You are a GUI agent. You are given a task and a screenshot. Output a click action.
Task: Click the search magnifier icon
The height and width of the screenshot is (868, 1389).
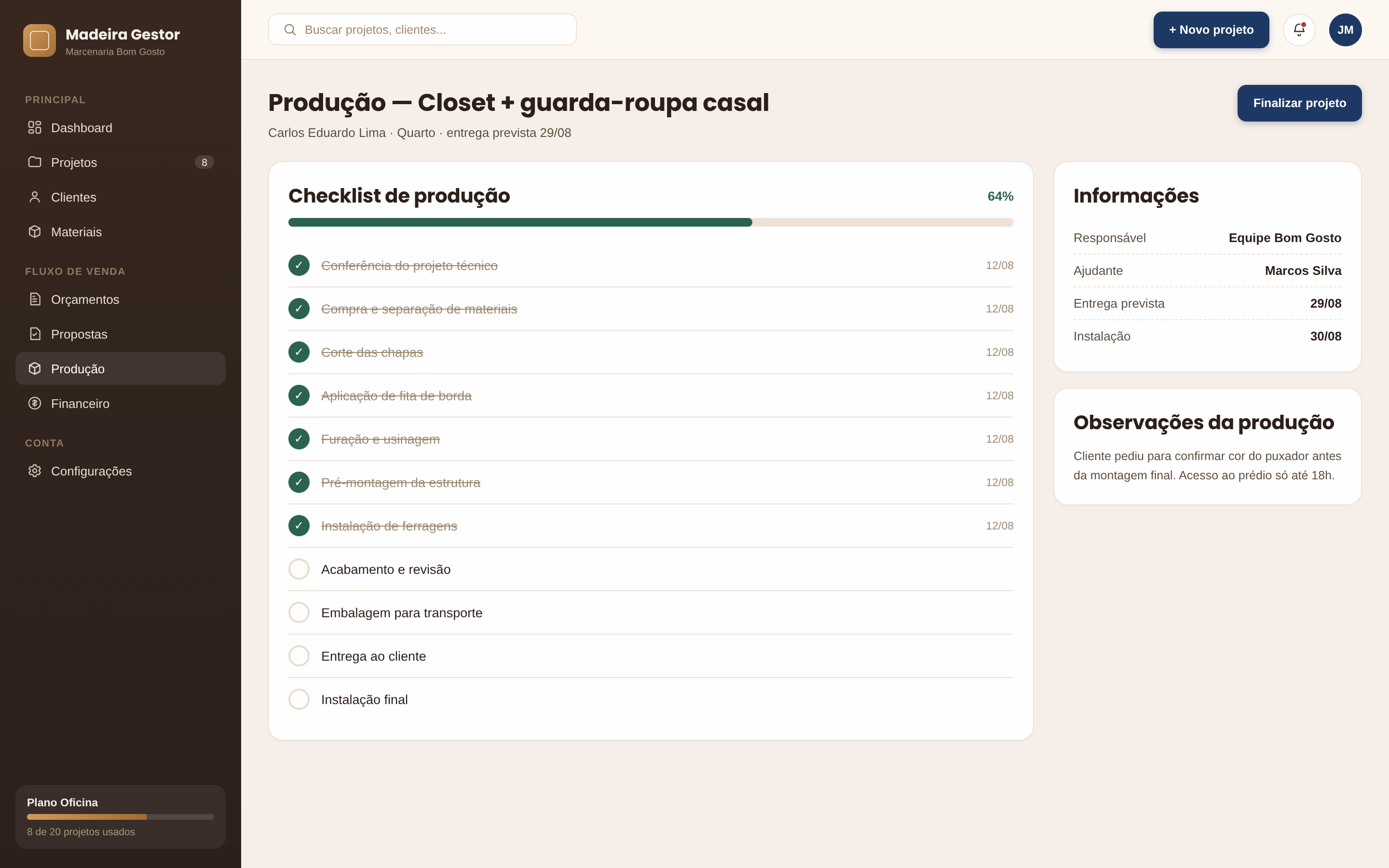[x=290, y=29]
